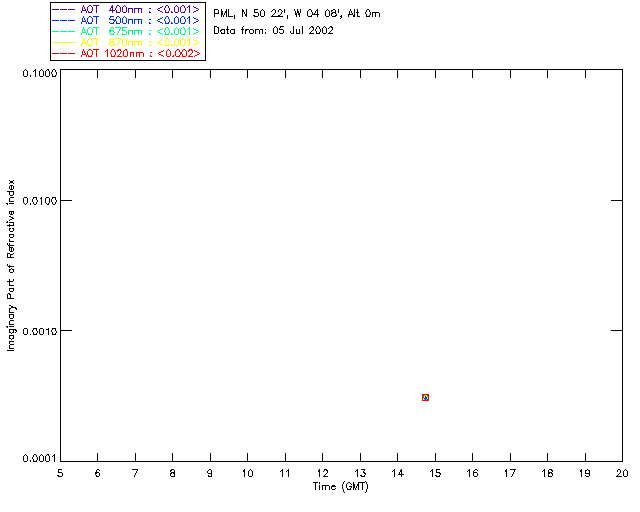Click the 'Data from: 05 Jul 2002' label
Image resolution: width=640 pixels, height=512 pixels.
tap(273, 31)
